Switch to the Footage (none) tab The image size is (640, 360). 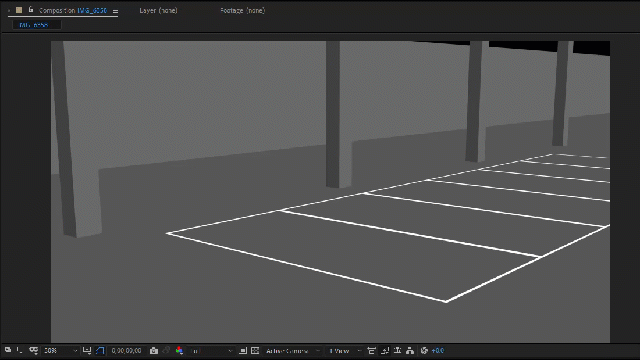point(242,11)
